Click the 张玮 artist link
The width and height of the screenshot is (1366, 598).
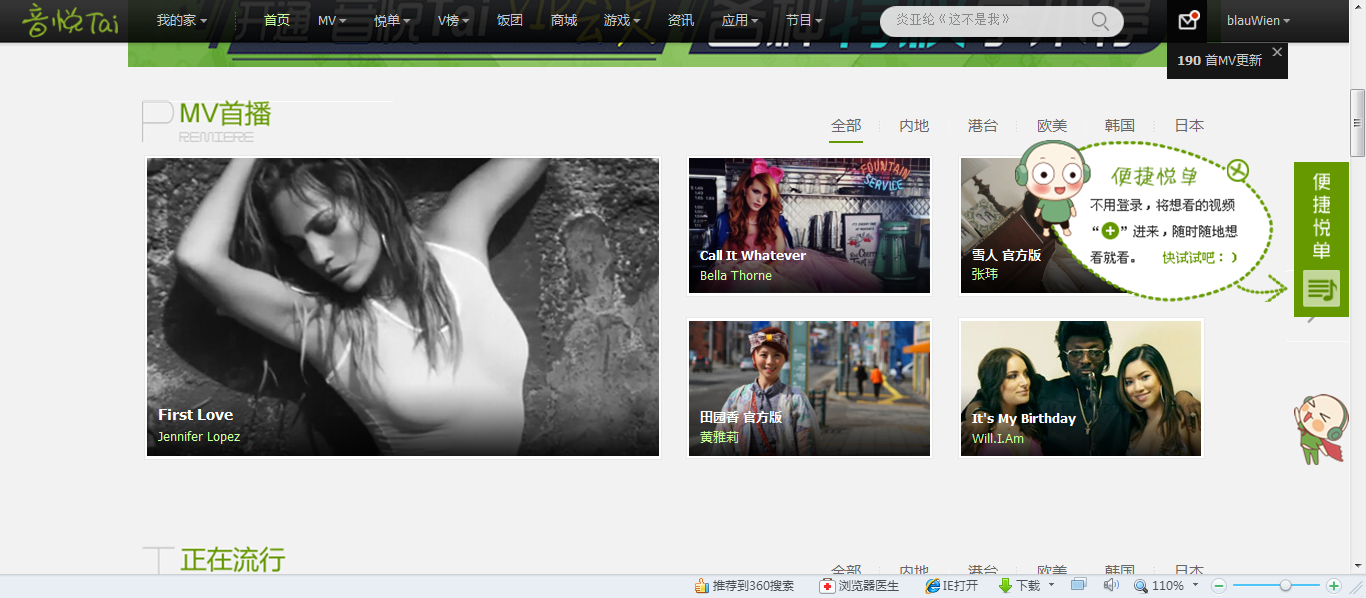985,274
